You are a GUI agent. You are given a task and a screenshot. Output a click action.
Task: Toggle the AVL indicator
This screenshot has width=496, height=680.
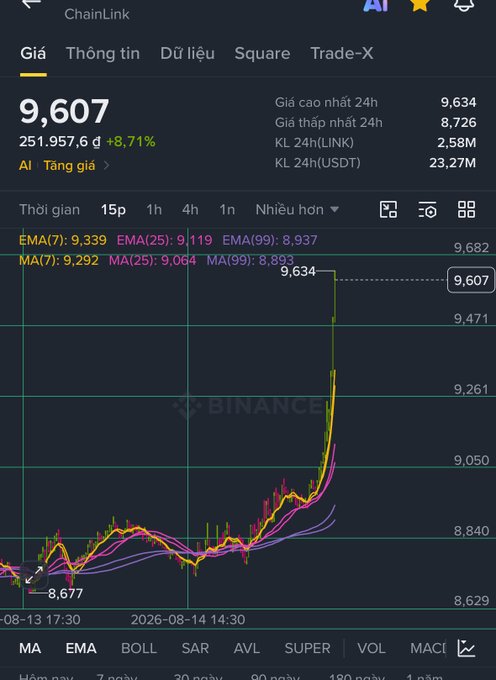pos(247,648)
